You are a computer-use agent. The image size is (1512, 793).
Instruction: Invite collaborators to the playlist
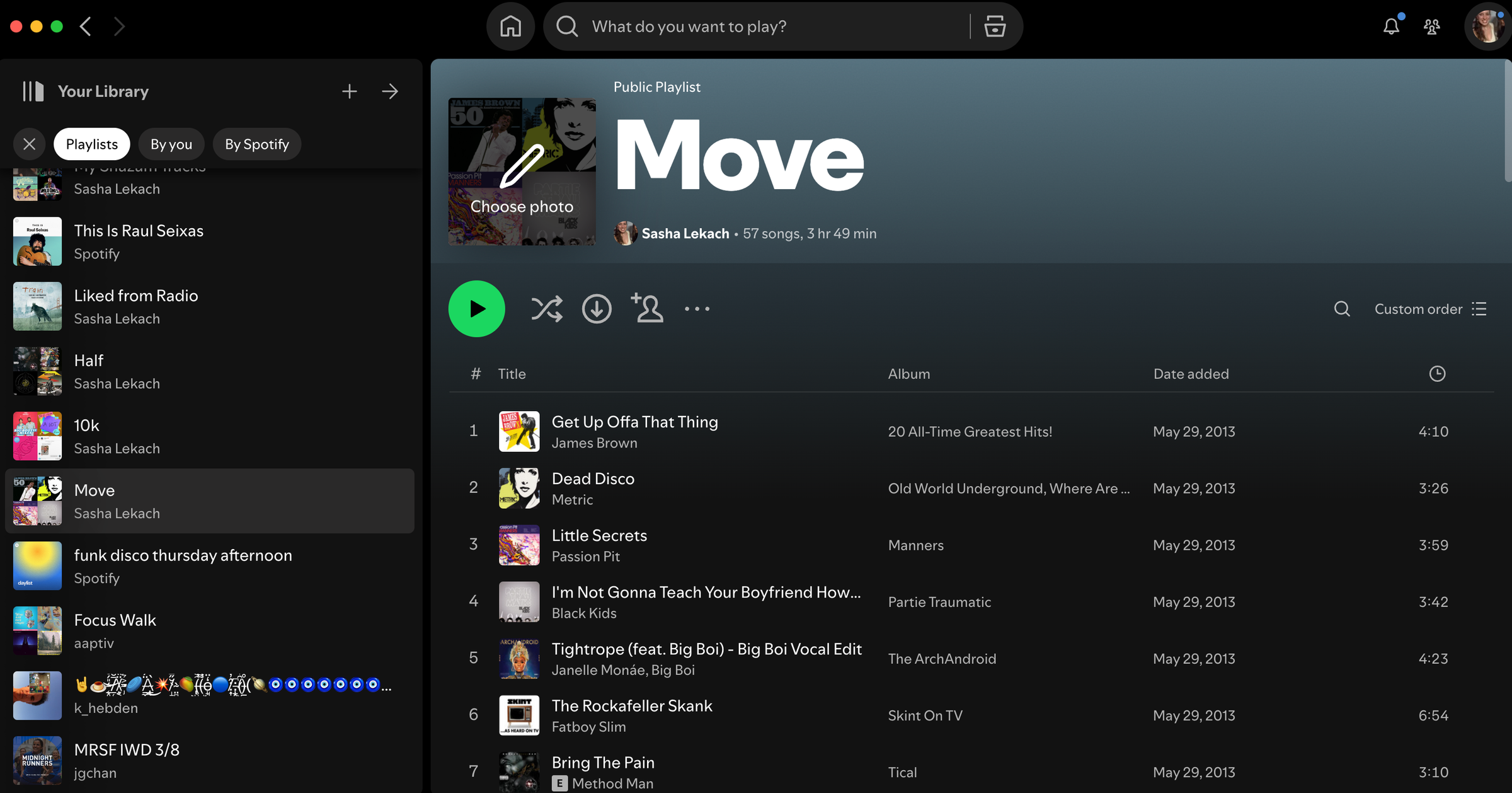tap(648, 308)
